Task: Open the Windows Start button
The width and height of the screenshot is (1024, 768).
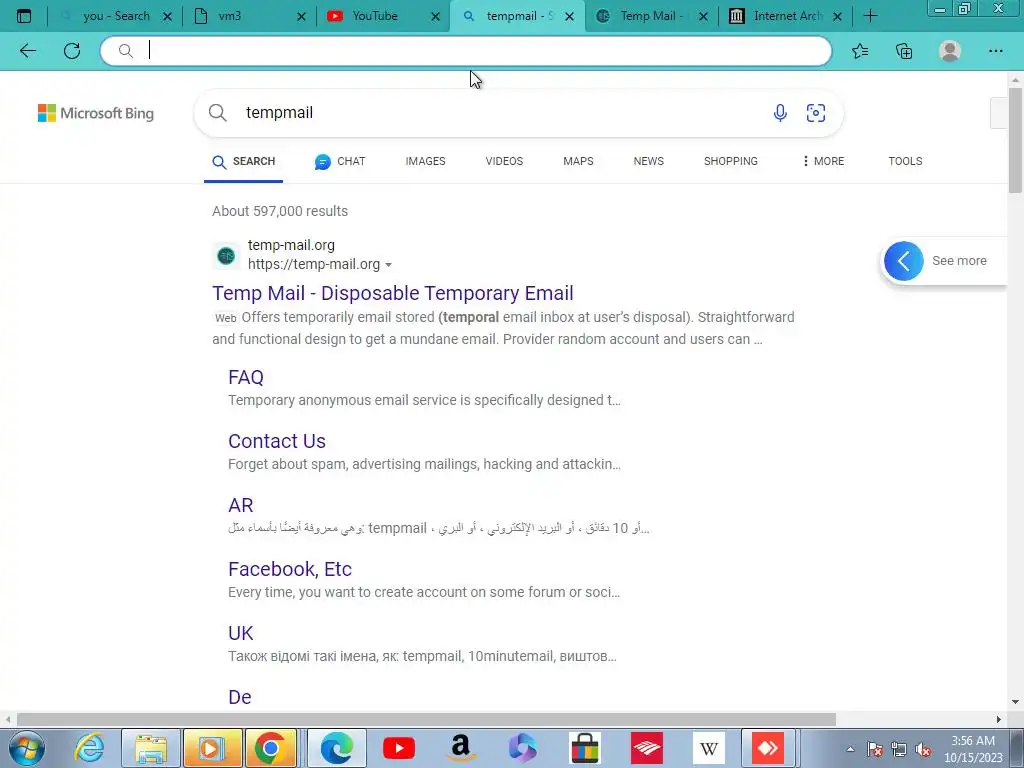Action: (x=27, y=748)
